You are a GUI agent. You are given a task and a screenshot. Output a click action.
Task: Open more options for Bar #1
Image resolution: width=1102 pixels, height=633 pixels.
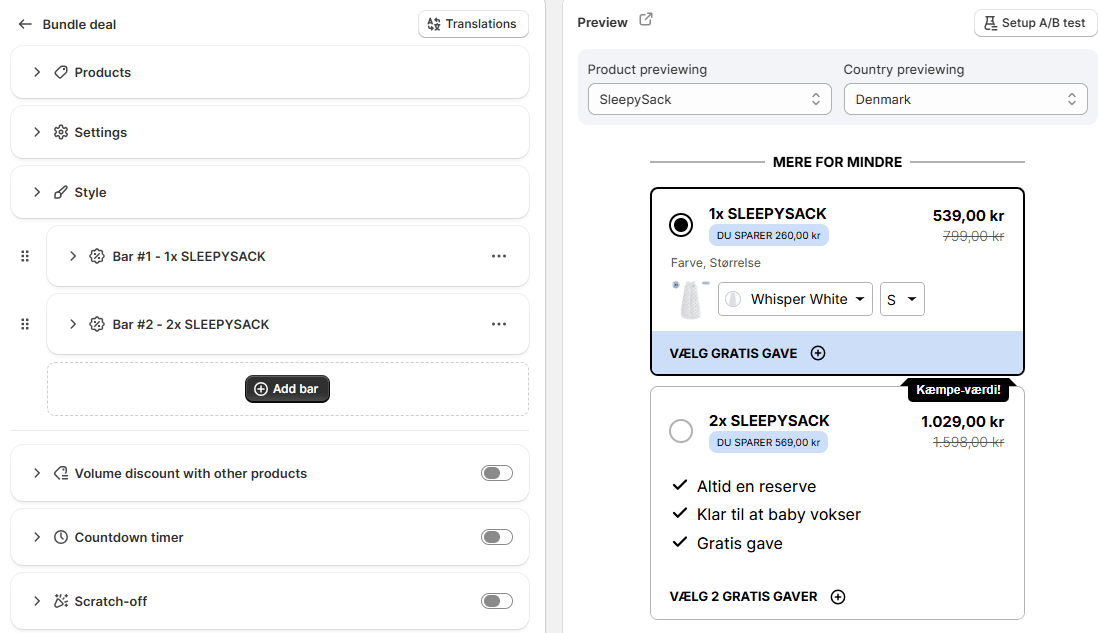point(499,256)
